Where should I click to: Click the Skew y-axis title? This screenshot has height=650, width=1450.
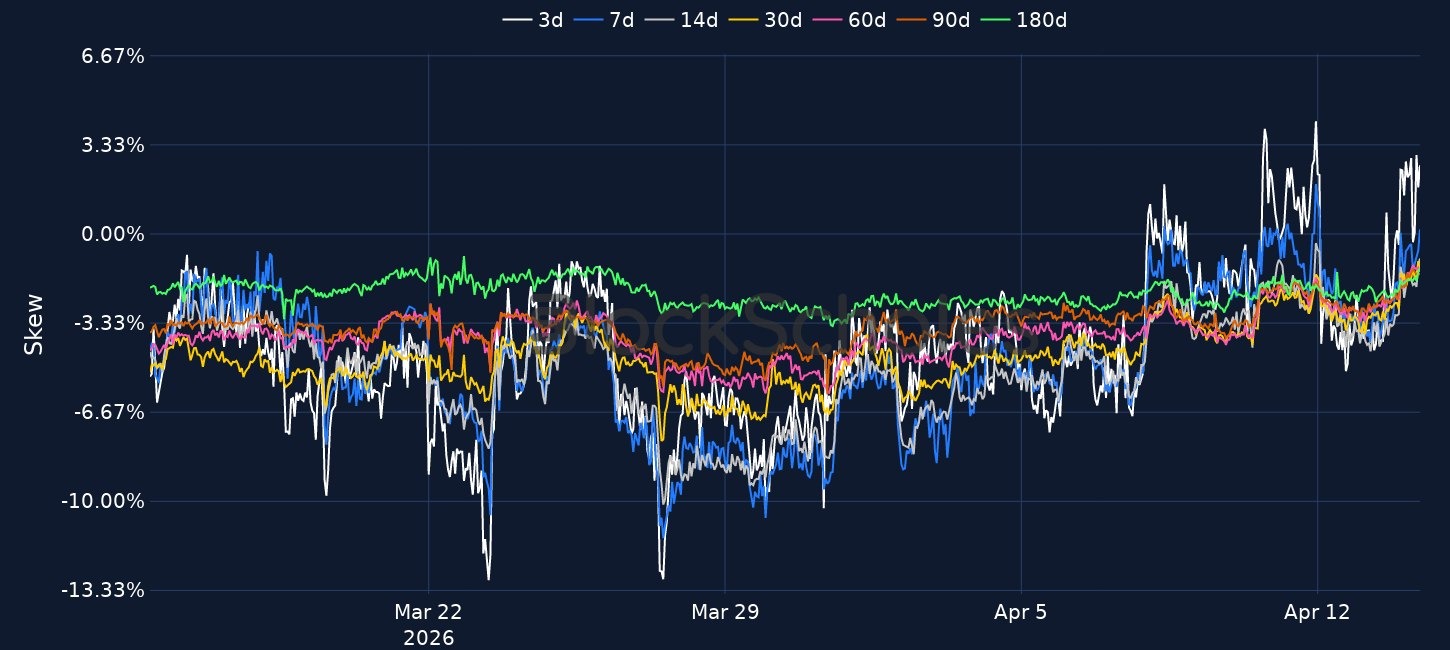point(34,323)
